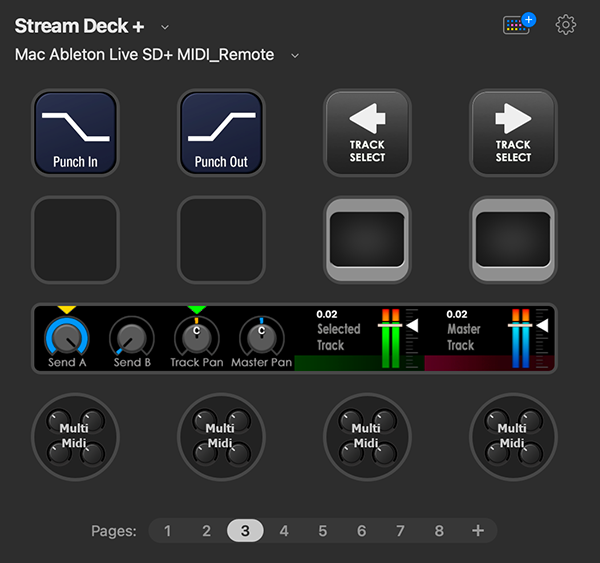Select the first empty key in row two
Viewport: 600px width, 563px height.
(x=75, y=240)
